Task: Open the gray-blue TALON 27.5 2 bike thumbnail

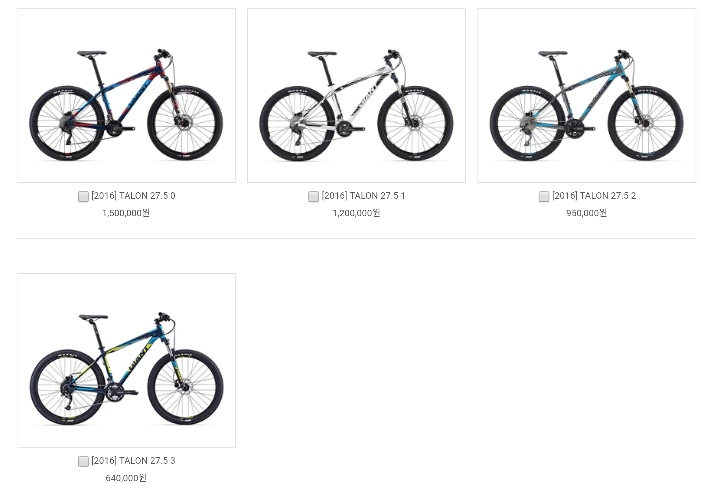Action: point(586,96)
